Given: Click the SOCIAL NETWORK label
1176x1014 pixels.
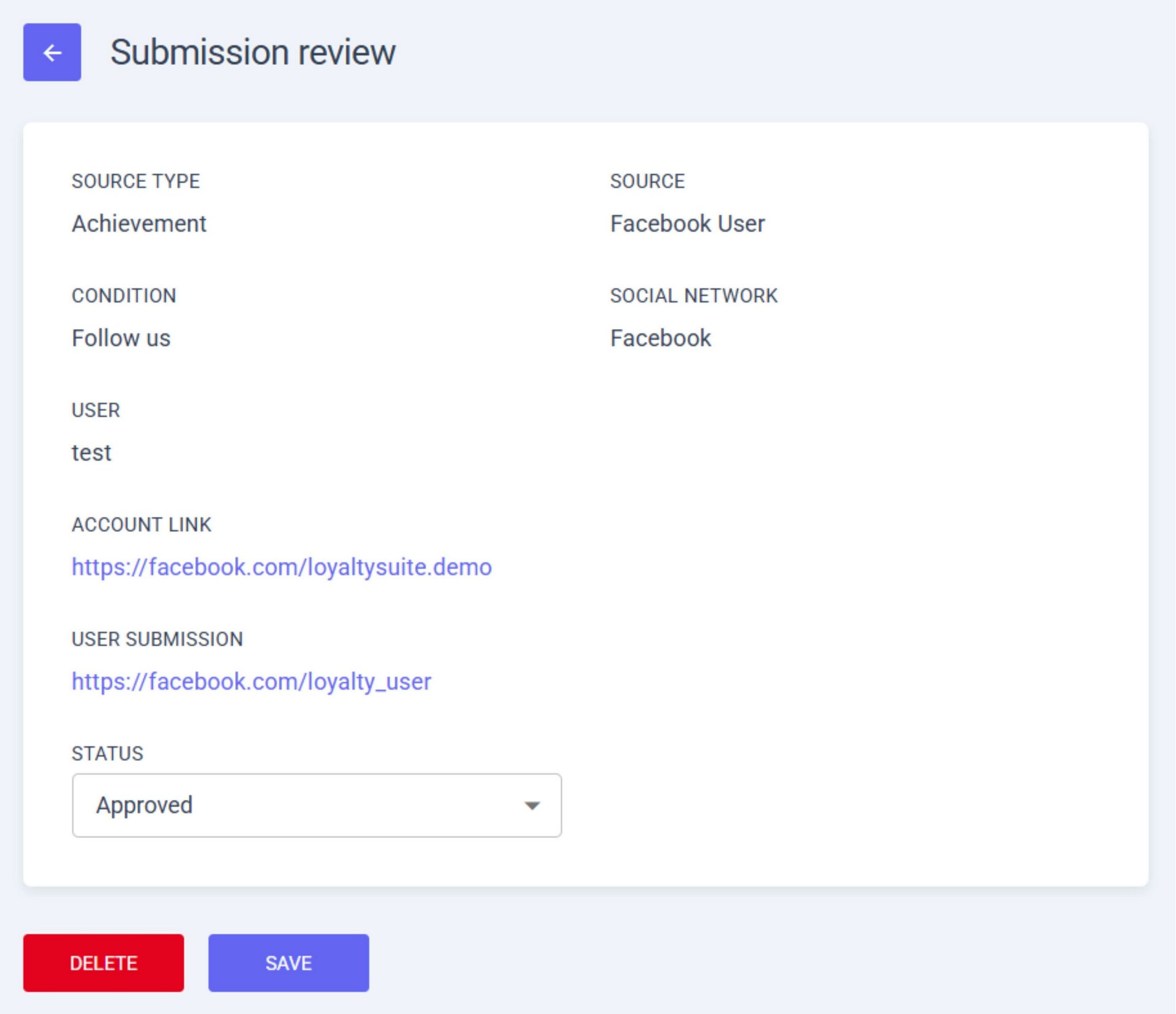Looking at the screenshot, I should point(693,296).
